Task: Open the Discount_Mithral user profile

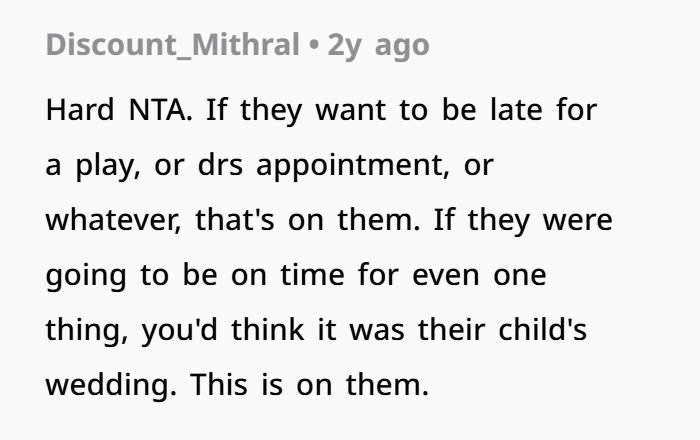Action: click(x=172, y=45)
